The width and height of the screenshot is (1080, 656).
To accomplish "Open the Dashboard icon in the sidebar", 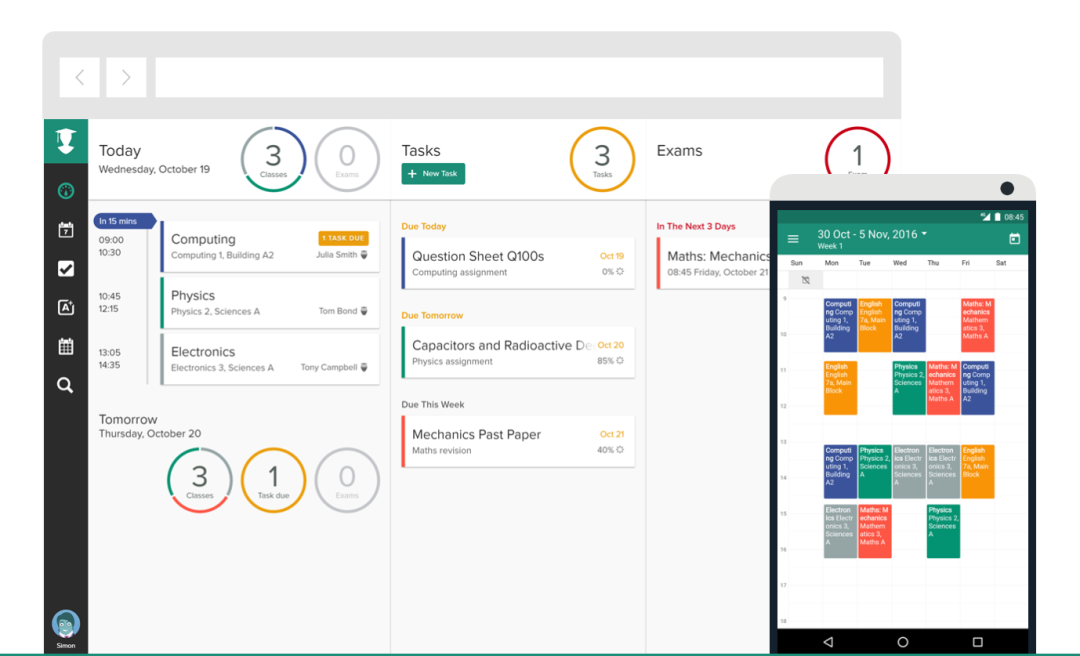I will coord(66,191).
